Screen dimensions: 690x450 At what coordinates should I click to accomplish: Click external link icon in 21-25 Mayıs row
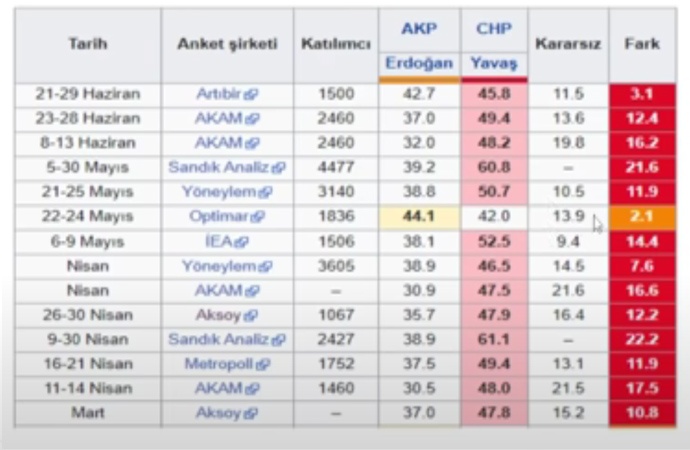[265, 192]
